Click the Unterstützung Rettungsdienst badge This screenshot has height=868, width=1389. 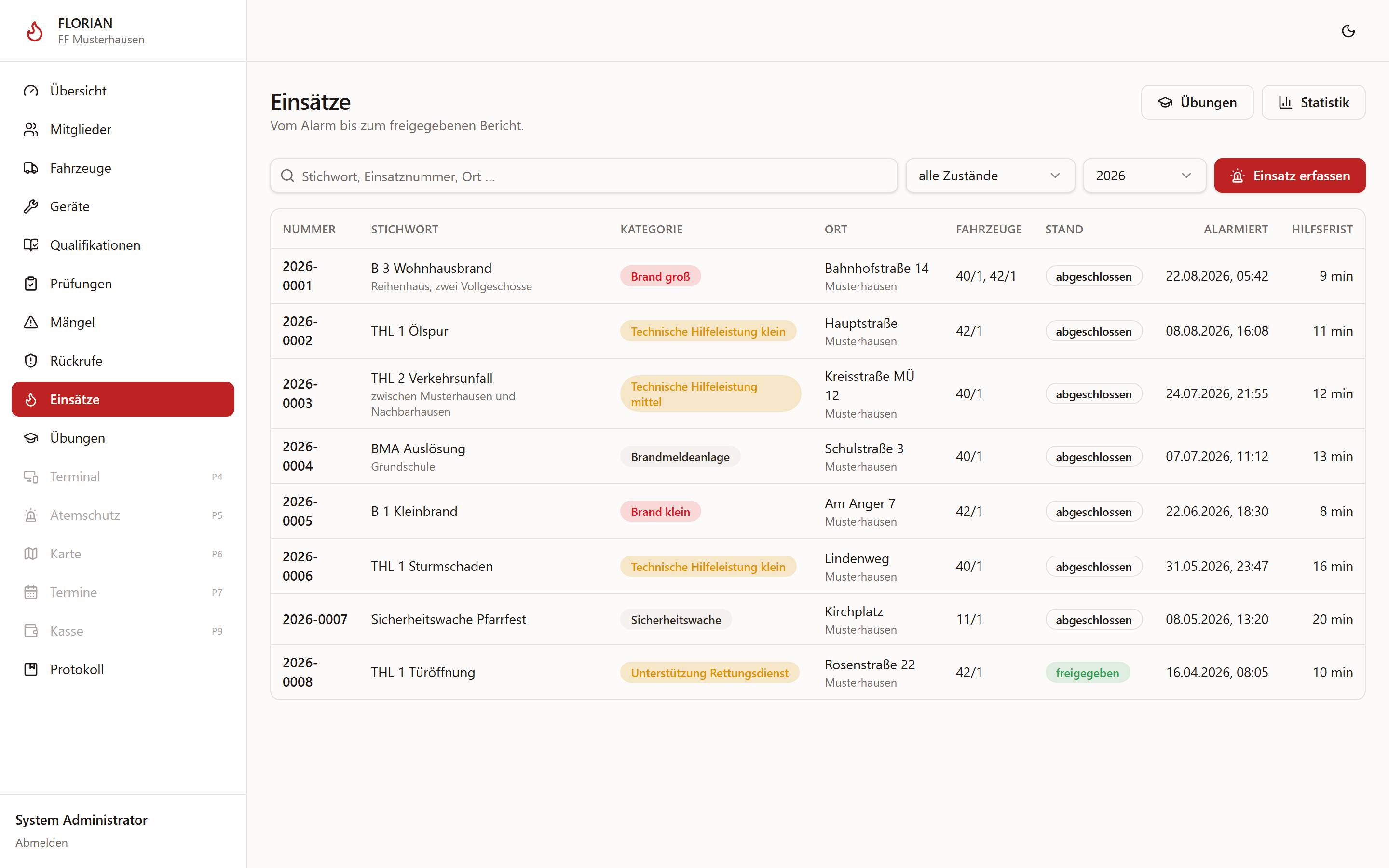[x=709, y=672]
